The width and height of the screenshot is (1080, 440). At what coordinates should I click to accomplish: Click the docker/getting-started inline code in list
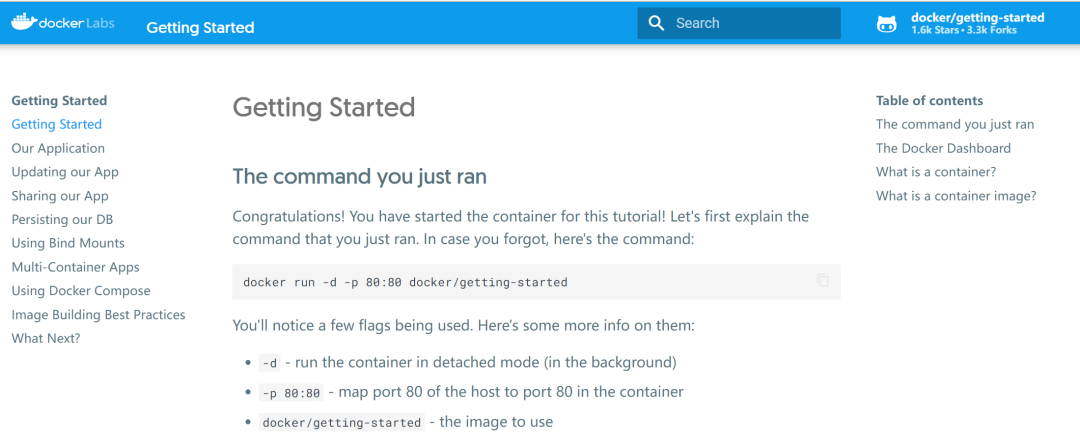pos(341,422)
